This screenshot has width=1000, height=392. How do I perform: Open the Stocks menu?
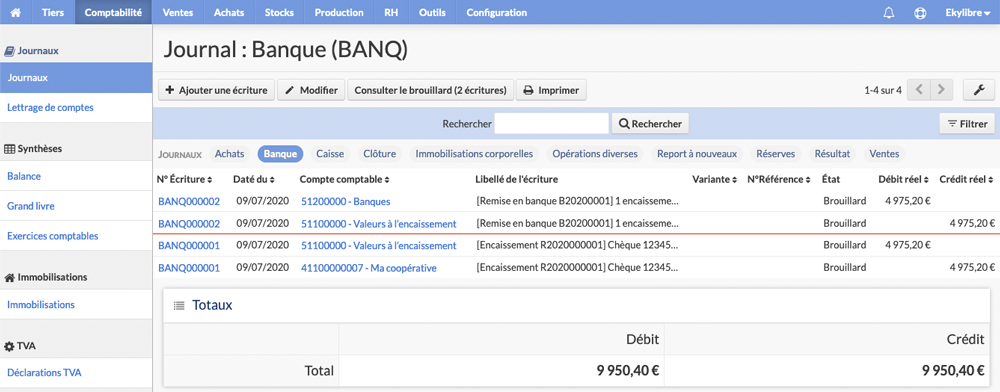tap(279, 12)
